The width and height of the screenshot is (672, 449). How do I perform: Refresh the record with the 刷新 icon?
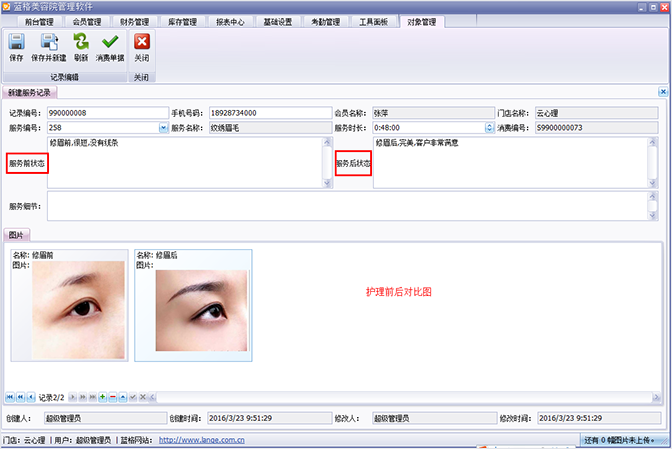[81, 46]
